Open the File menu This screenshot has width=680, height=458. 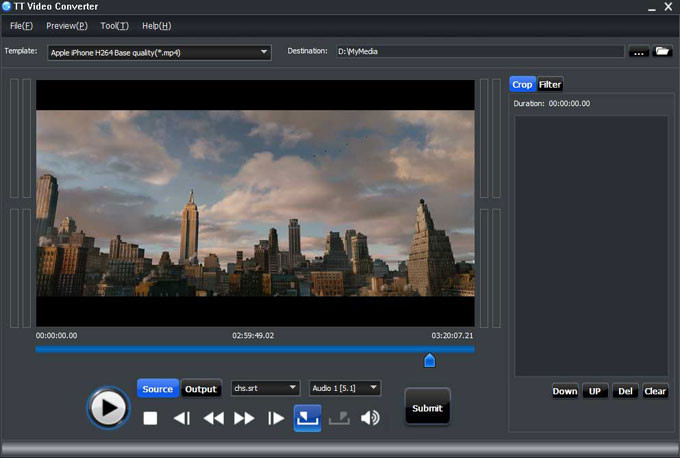(x=21, y=26)
